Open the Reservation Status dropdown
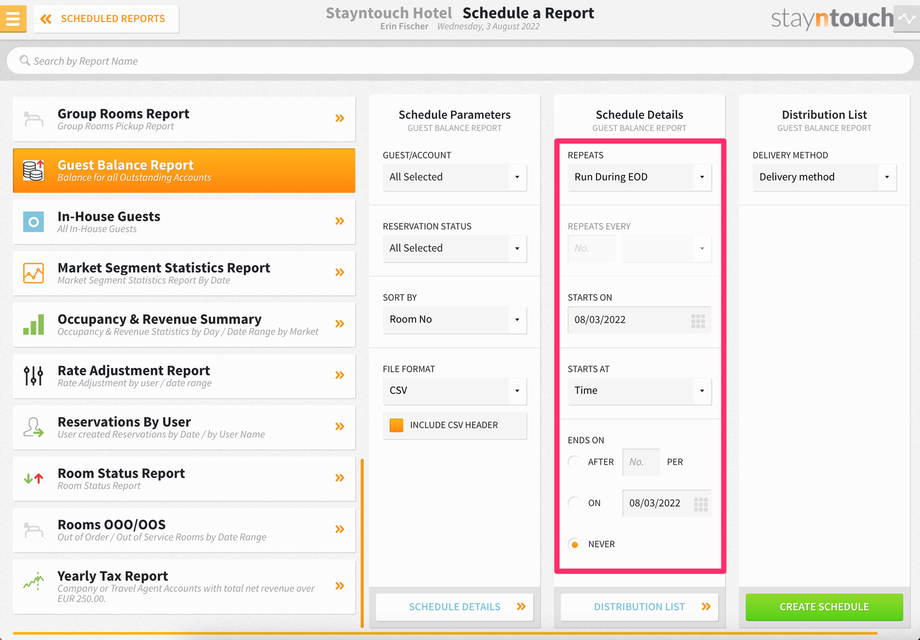The image size is (920, 640). pyautogui.click(x=455, y=248)
